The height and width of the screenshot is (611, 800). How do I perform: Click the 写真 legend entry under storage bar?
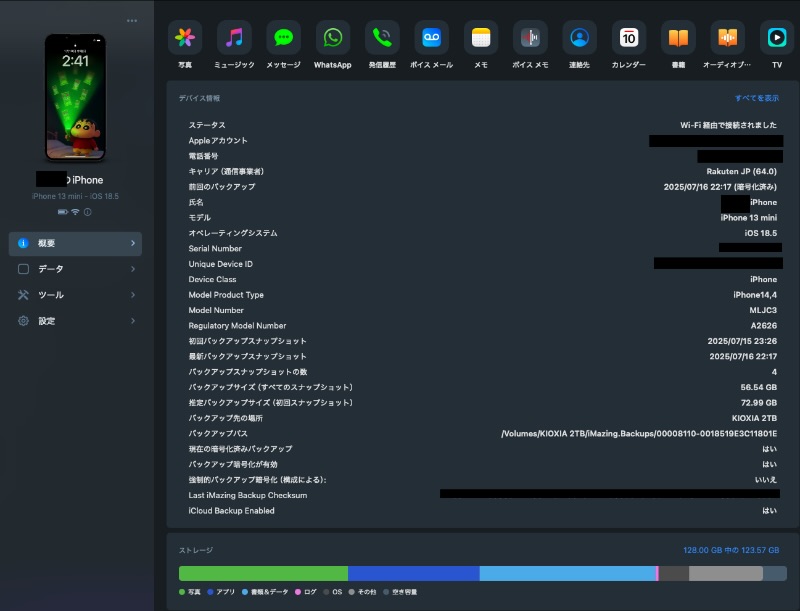click(190, 592)
